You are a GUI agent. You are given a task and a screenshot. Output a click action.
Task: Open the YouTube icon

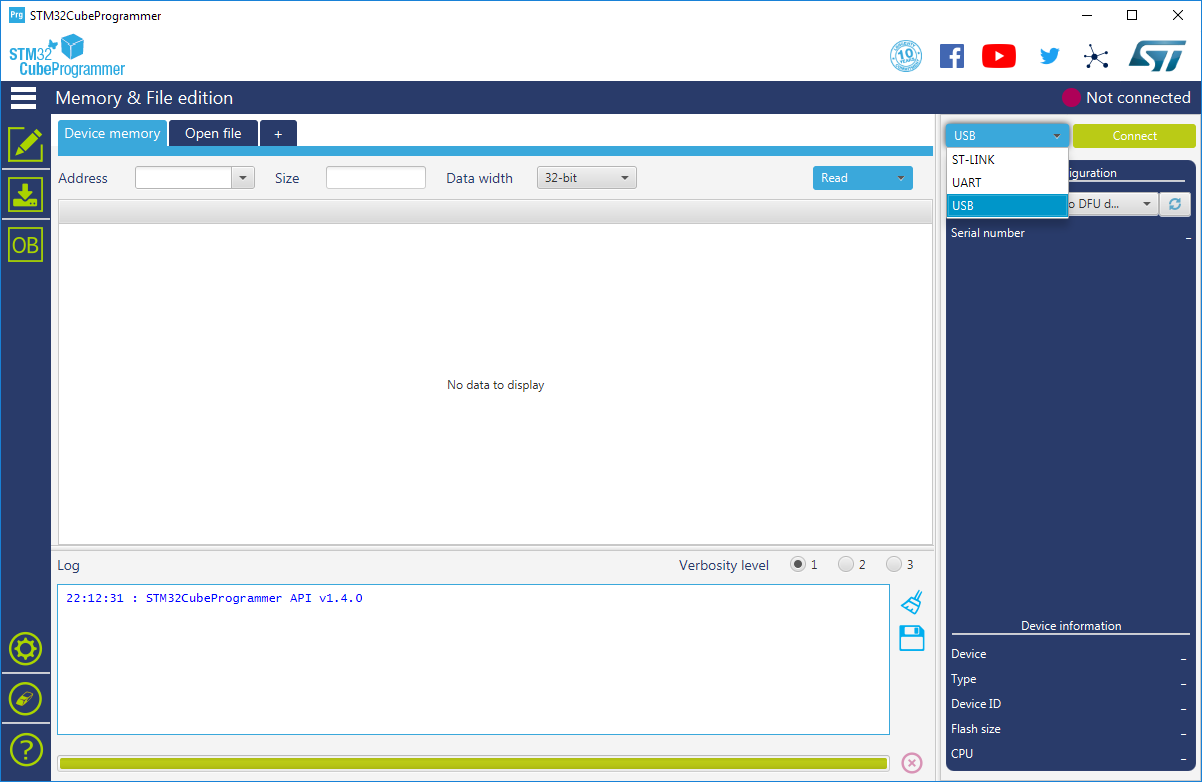click(x=999, y=56)
